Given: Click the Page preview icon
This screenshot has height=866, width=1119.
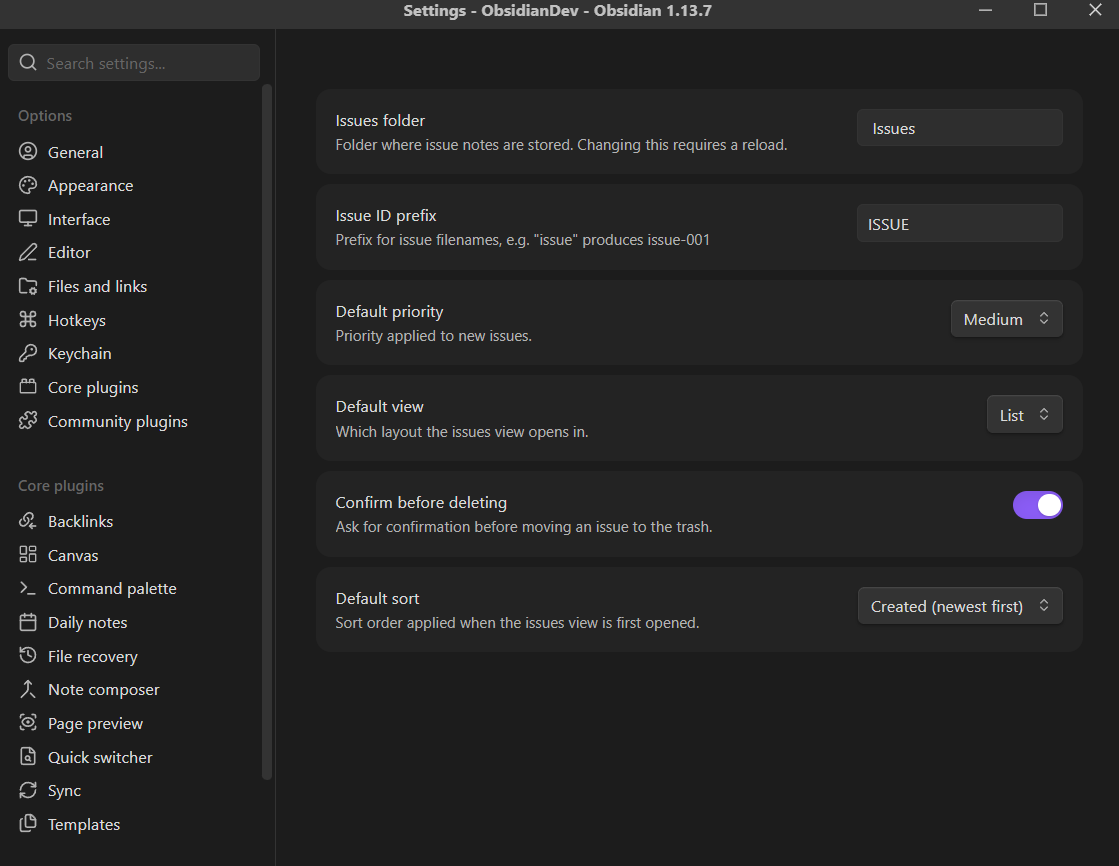Looking at the screenshot, I should (28, 723).
